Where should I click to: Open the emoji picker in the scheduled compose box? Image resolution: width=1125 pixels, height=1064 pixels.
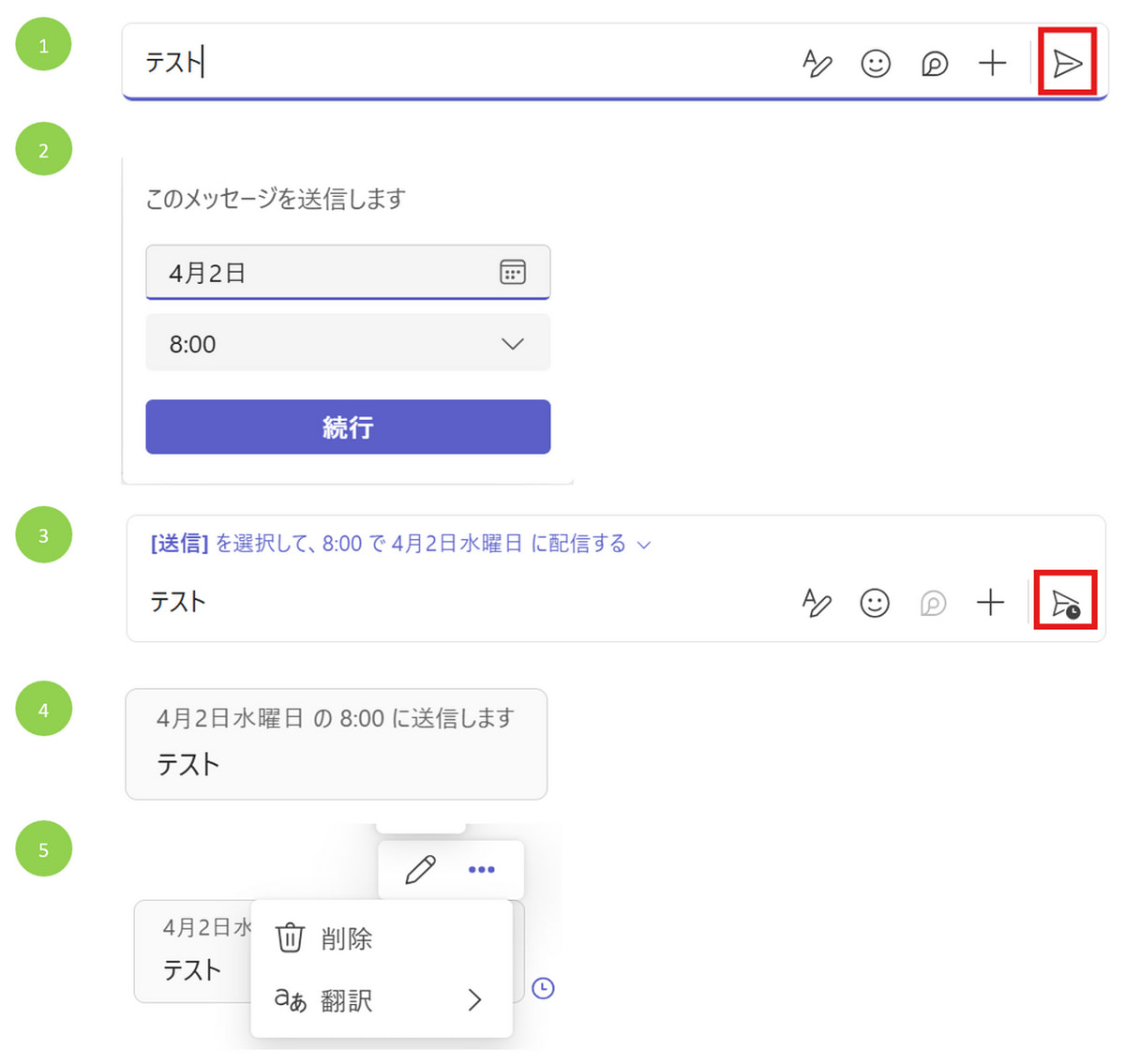coord(875,603)
